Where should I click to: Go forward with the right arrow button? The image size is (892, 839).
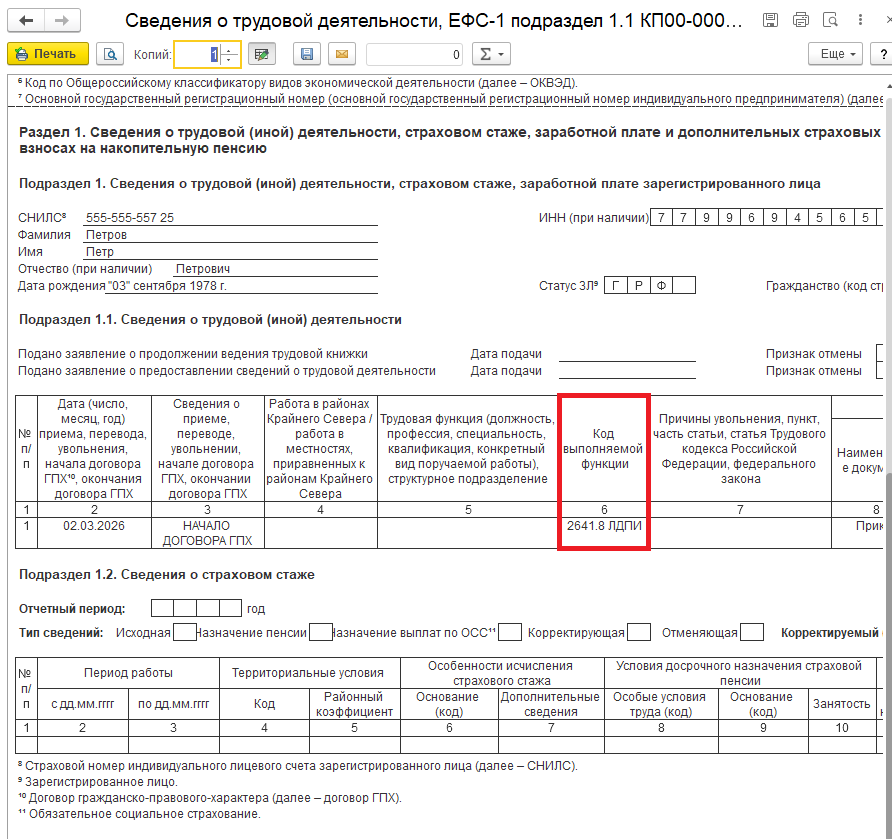click(x=62, y=20)
